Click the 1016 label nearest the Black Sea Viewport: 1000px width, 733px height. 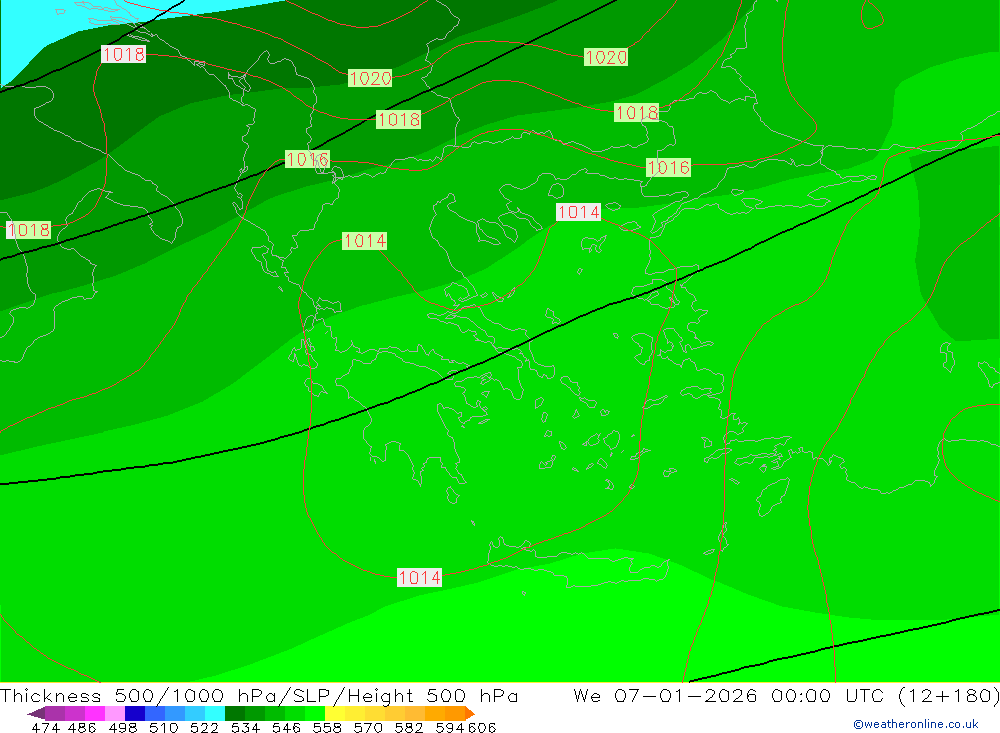click(668, 167)
